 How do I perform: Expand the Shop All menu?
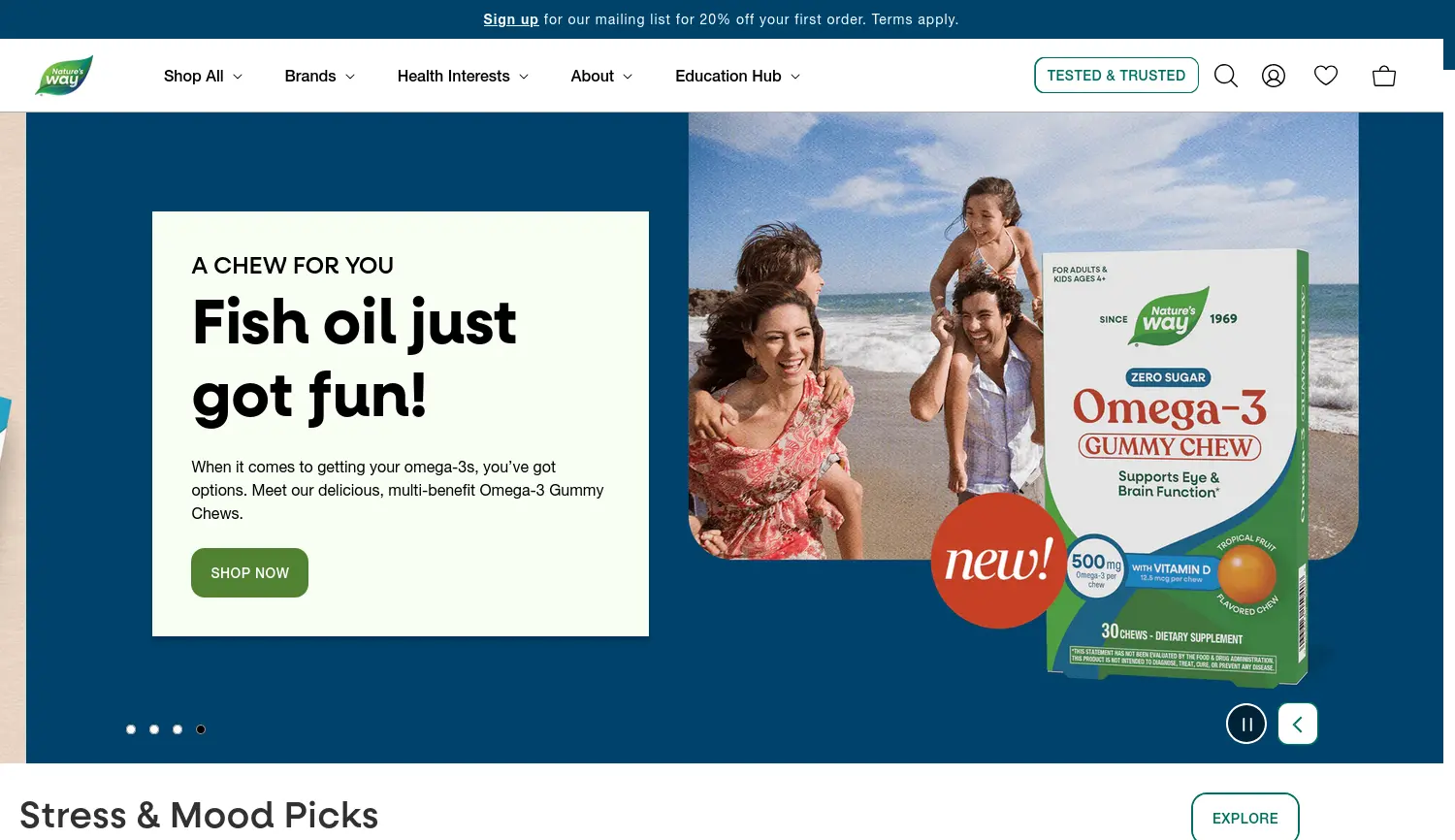(203, 76)
